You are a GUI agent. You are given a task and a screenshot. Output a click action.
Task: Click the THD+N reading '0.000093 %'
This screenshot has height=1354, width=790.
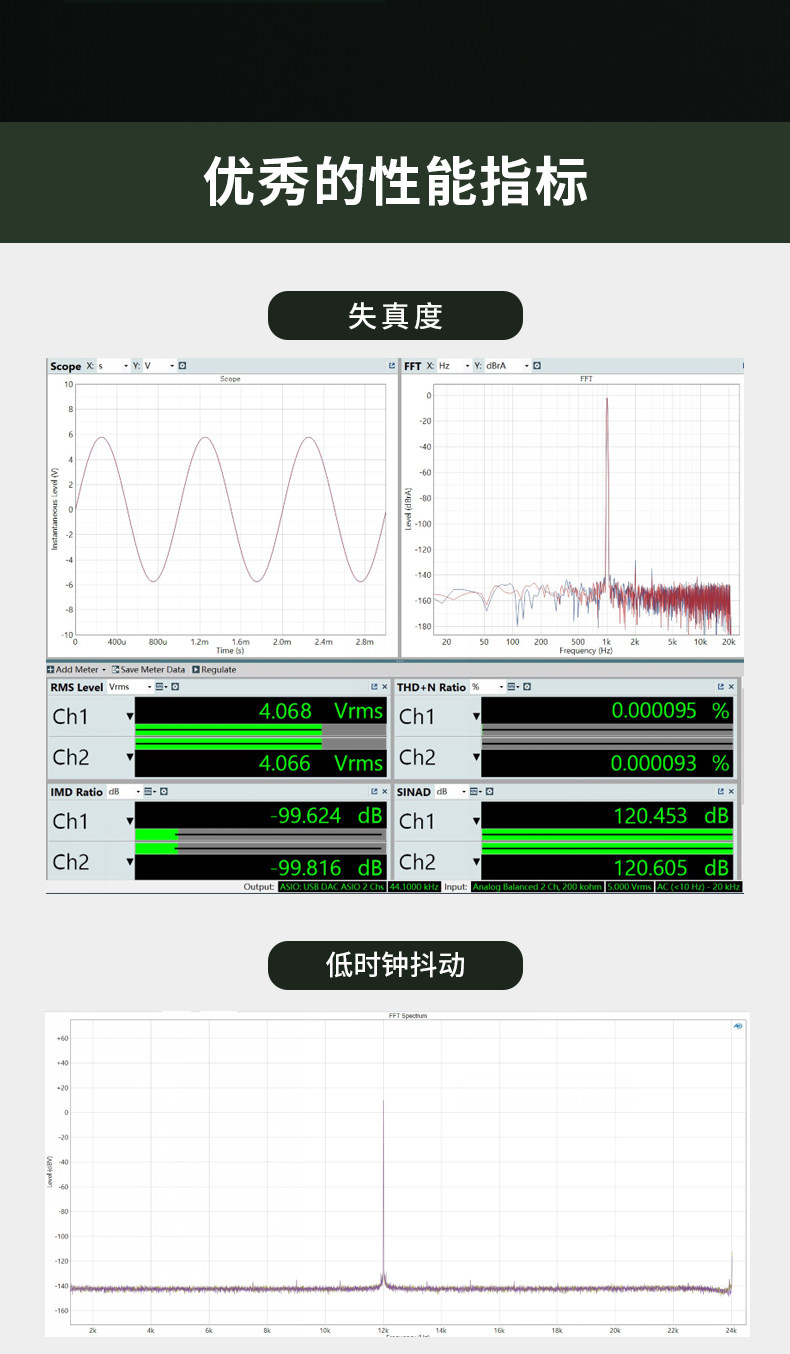[670, 763]
